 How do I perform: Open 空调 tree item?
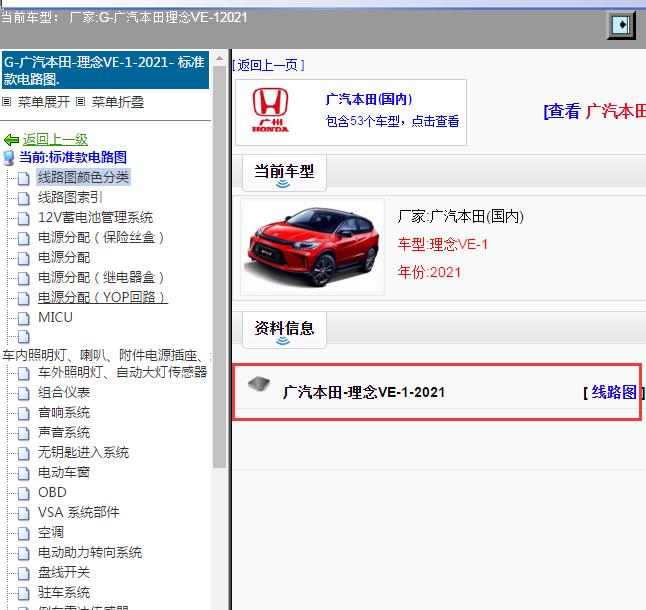51,532
